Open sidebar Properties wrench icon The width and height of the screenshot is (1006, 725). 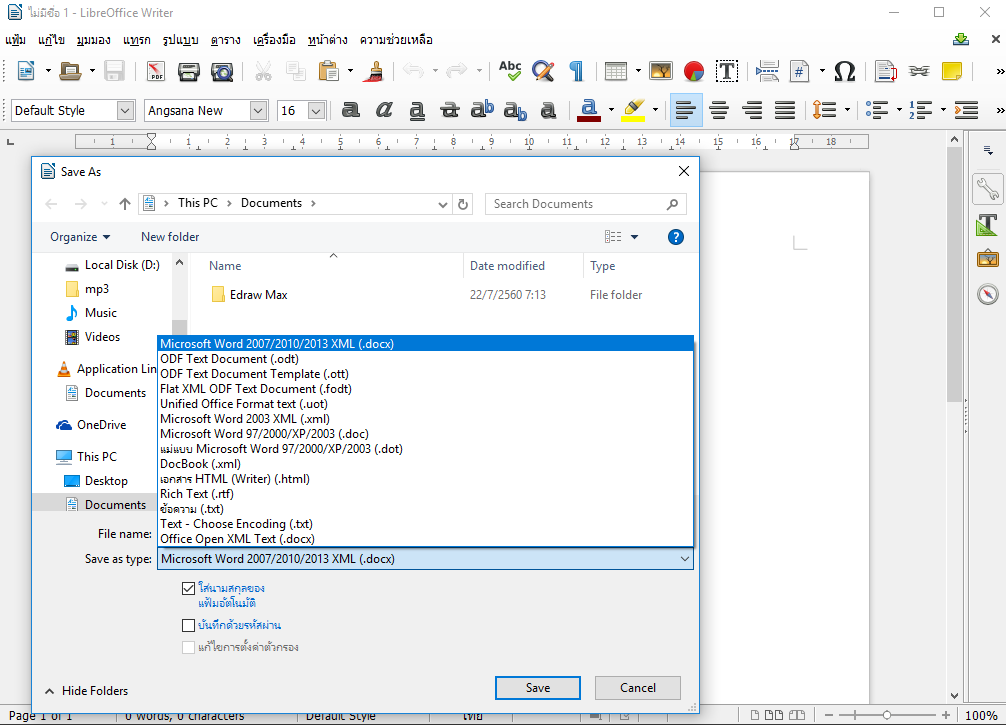pyautogui.click(x=987, y=189)
